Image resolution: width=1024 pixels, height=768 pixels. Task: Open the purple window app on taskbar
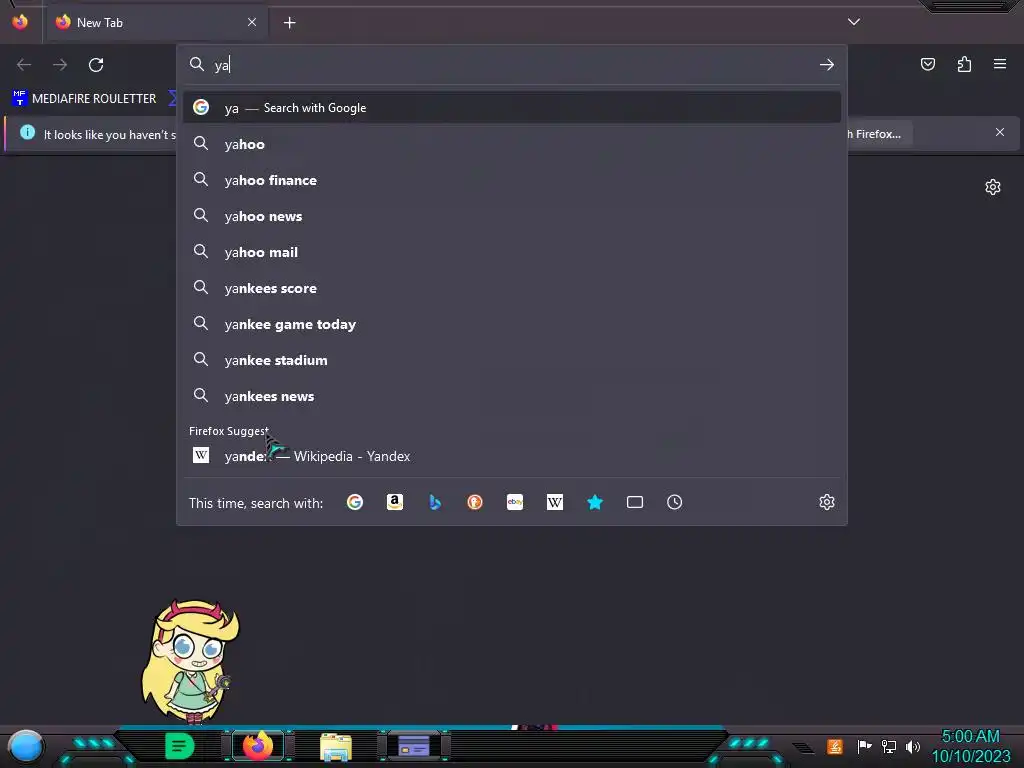pyautogui.click(x=413, y=746)
